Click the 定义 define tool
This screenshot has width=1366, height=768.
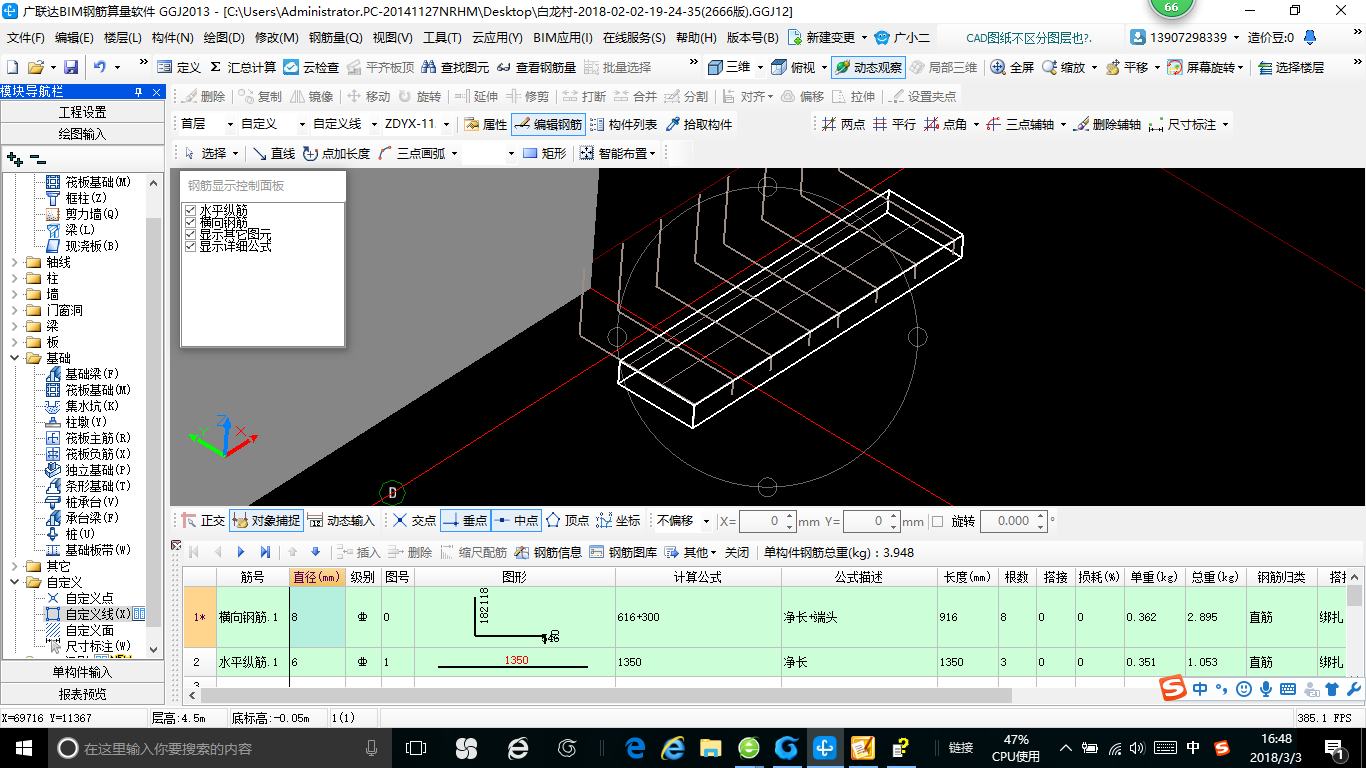point(180,67)
